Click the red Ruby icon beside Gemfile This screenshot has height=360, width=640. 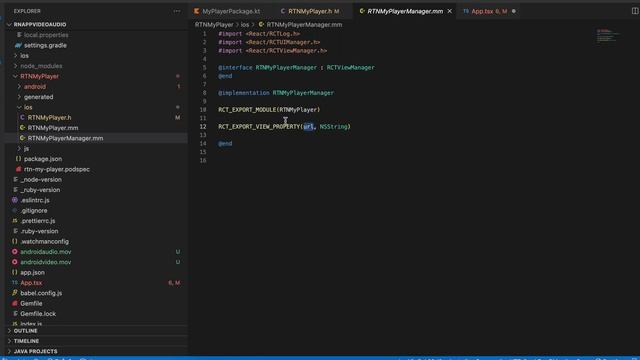15,303
